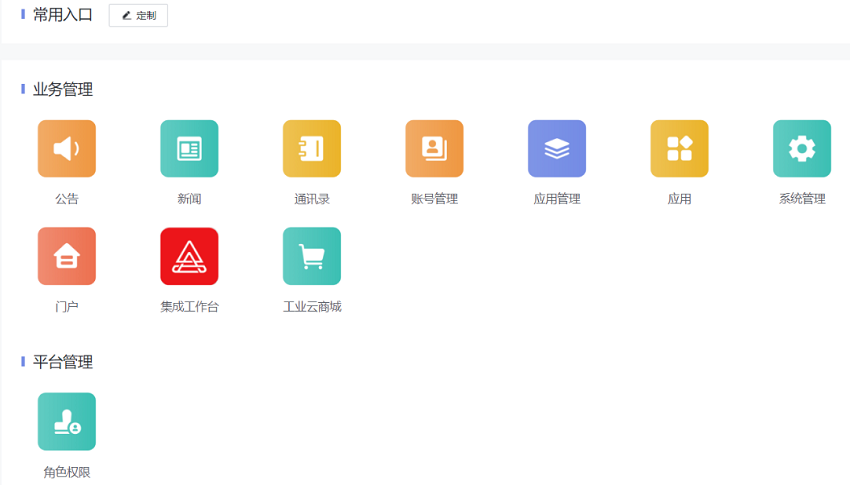
Task: Open the 公告 announcement megaphone icon
Action: point(67,148)
